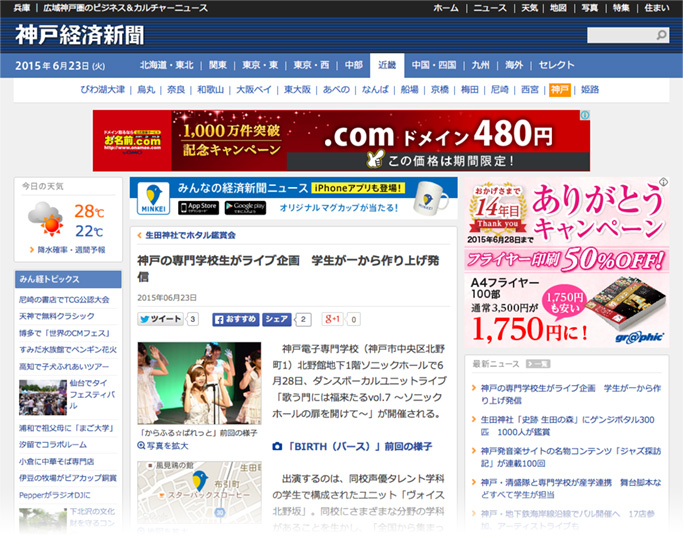The width and height of the screenshot is (683, 539).
Task: Select the 東京・東 region tab
Action: tap(260, 65)
